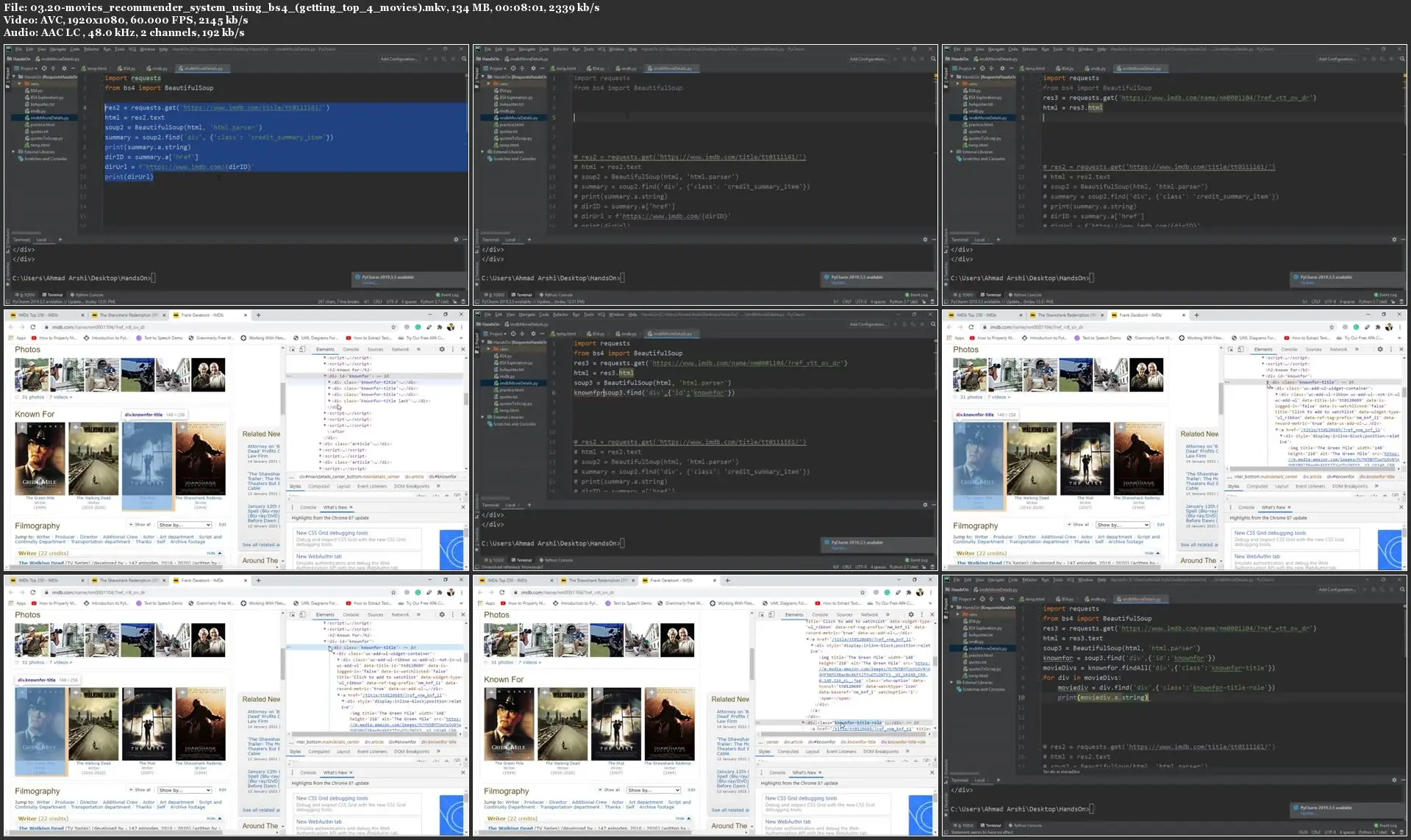Expand venv folder in selected-code PyCharm frame

(x=20, y=84)
